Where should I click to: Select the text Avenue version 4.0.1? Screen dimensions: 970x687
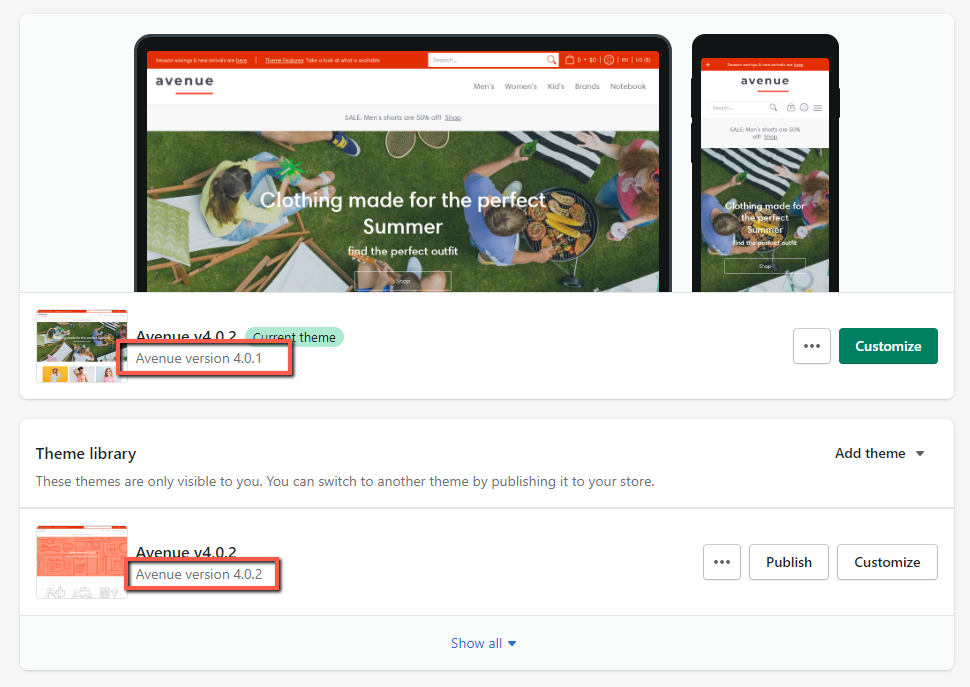click(x=199, y=358)
